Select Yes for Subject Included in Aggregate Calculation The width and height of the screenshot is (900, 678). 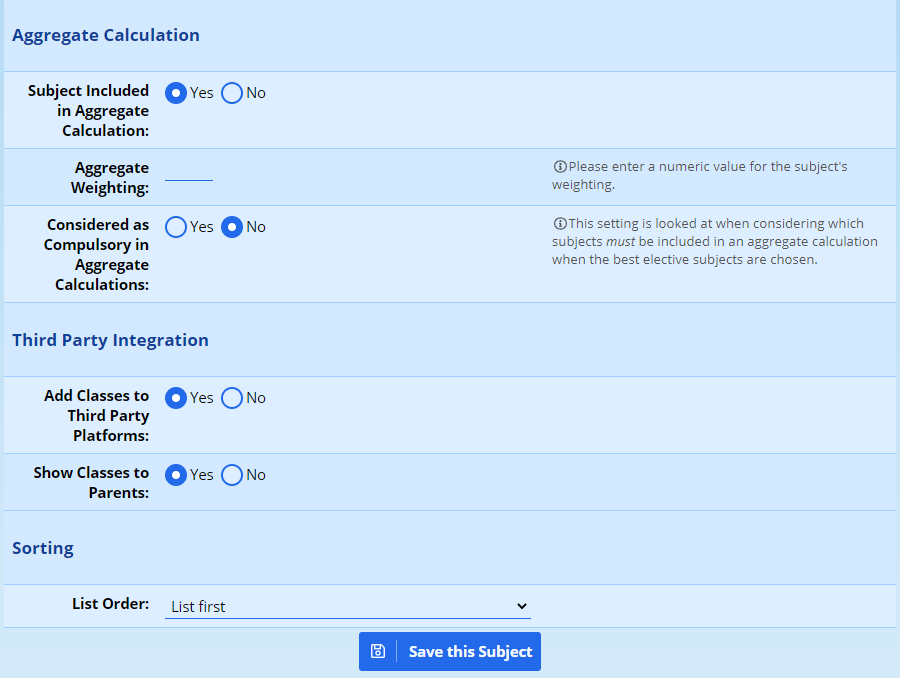tap(176, 93)
